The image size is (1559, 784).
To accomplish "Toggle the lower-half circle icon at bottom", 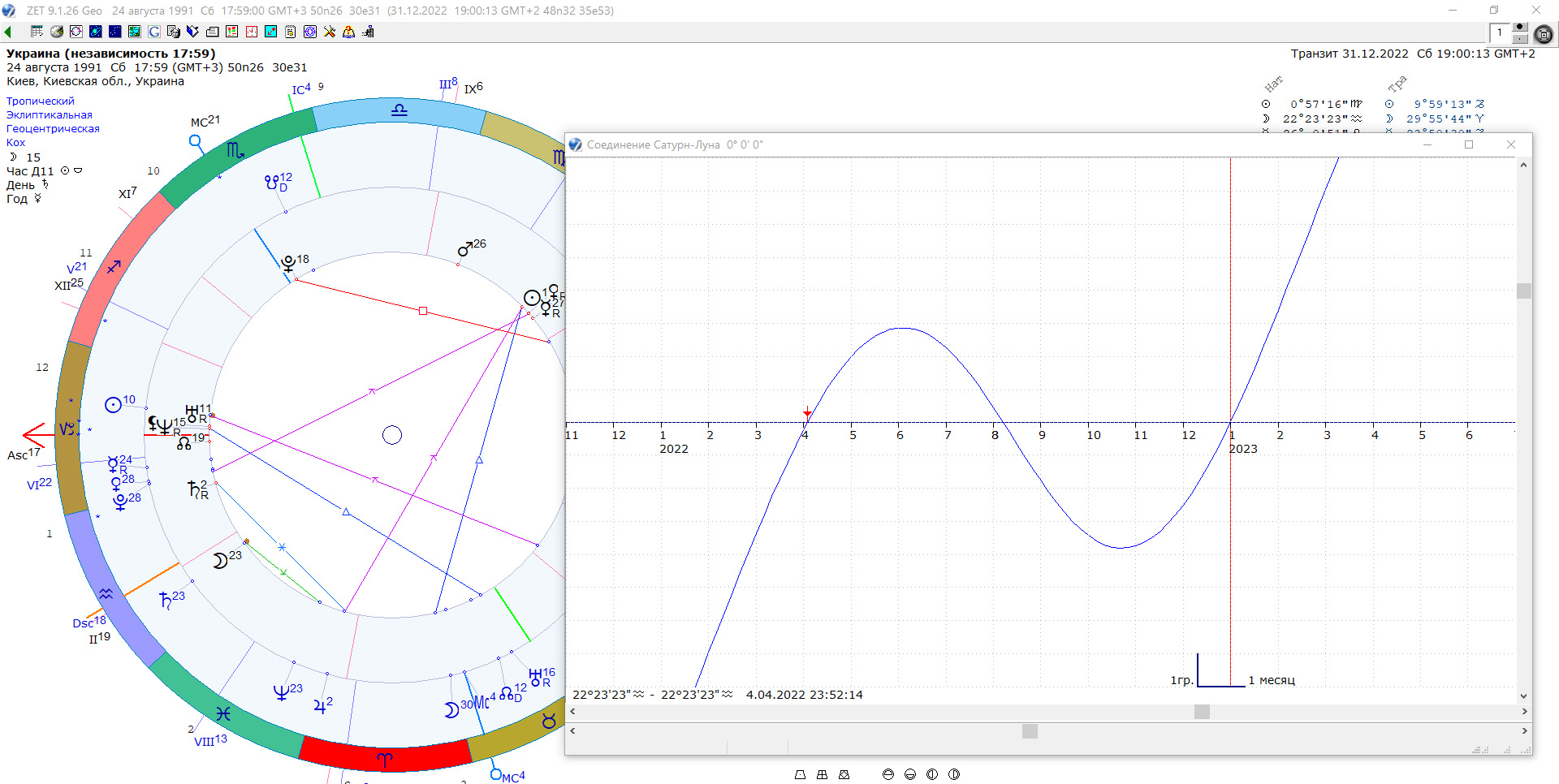I will coord(909,774).
